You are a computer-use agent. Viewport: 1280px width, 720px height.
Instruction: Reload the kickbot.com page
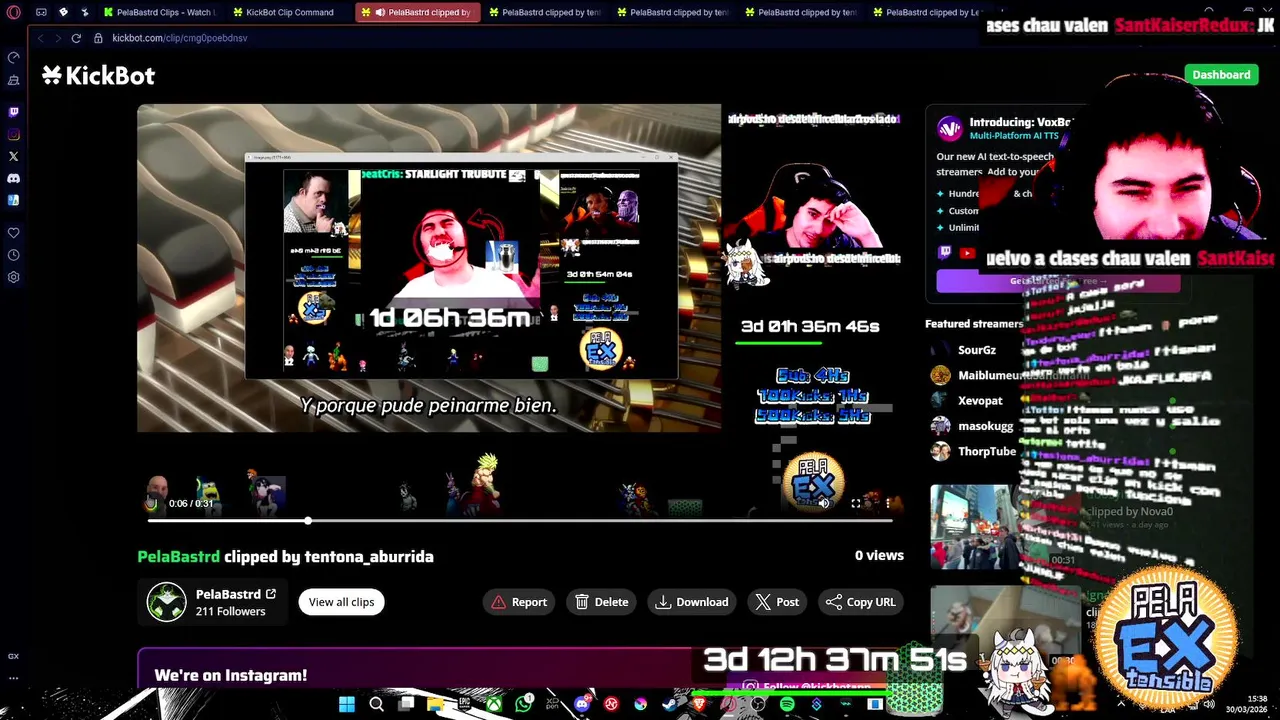(x=75, y=38)
